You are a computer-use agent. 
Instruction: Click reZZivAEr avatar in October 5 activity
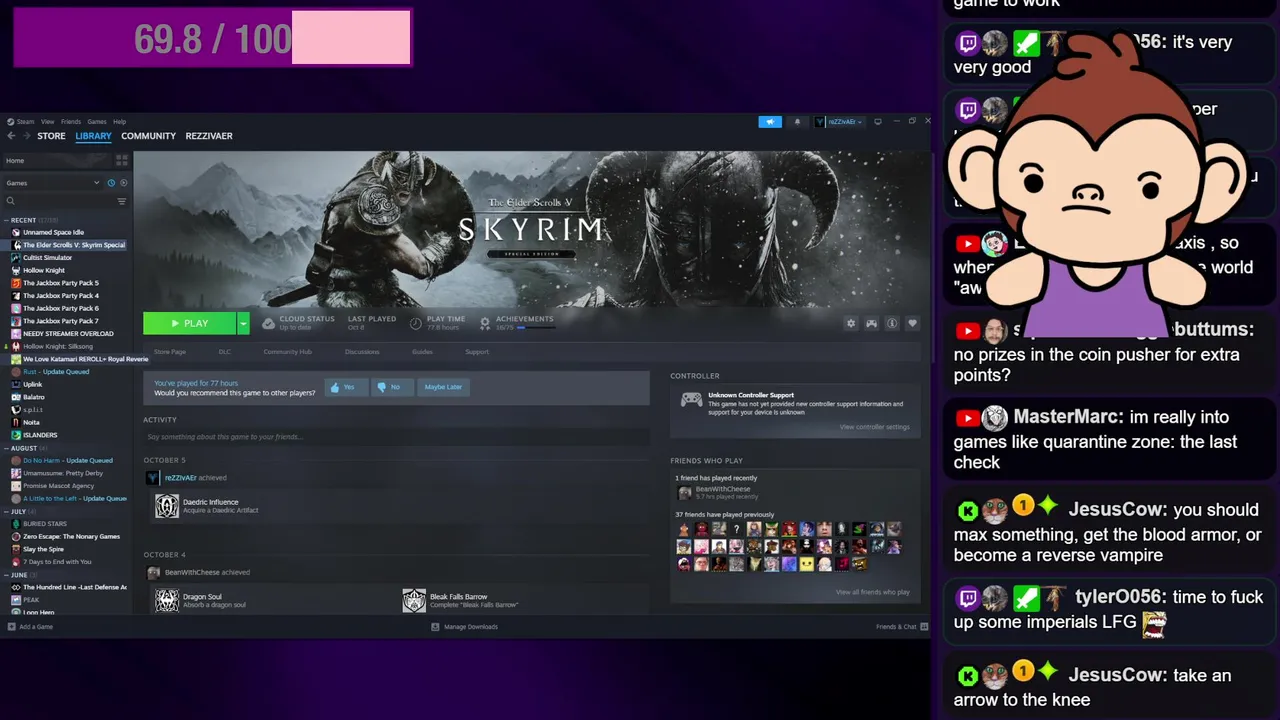point(152,478)
